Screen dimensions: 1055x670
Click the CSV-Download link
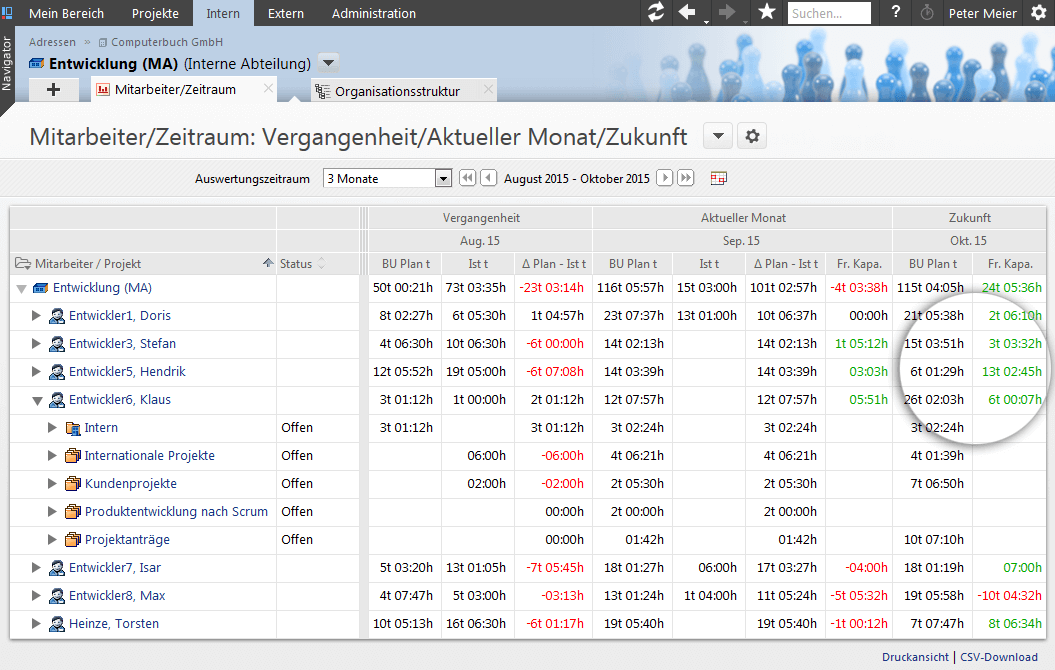click(998, 657)
